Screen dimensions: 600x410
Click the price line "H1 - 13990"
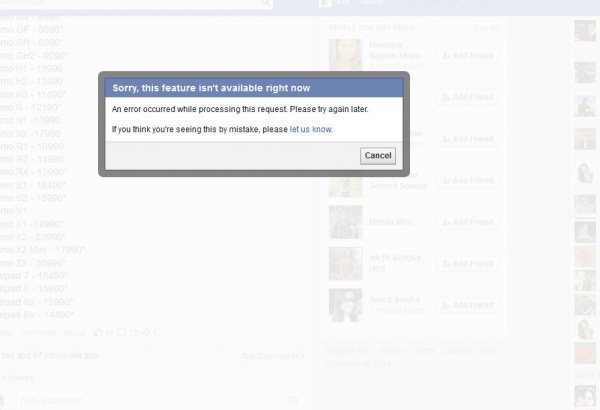point(31,69)
